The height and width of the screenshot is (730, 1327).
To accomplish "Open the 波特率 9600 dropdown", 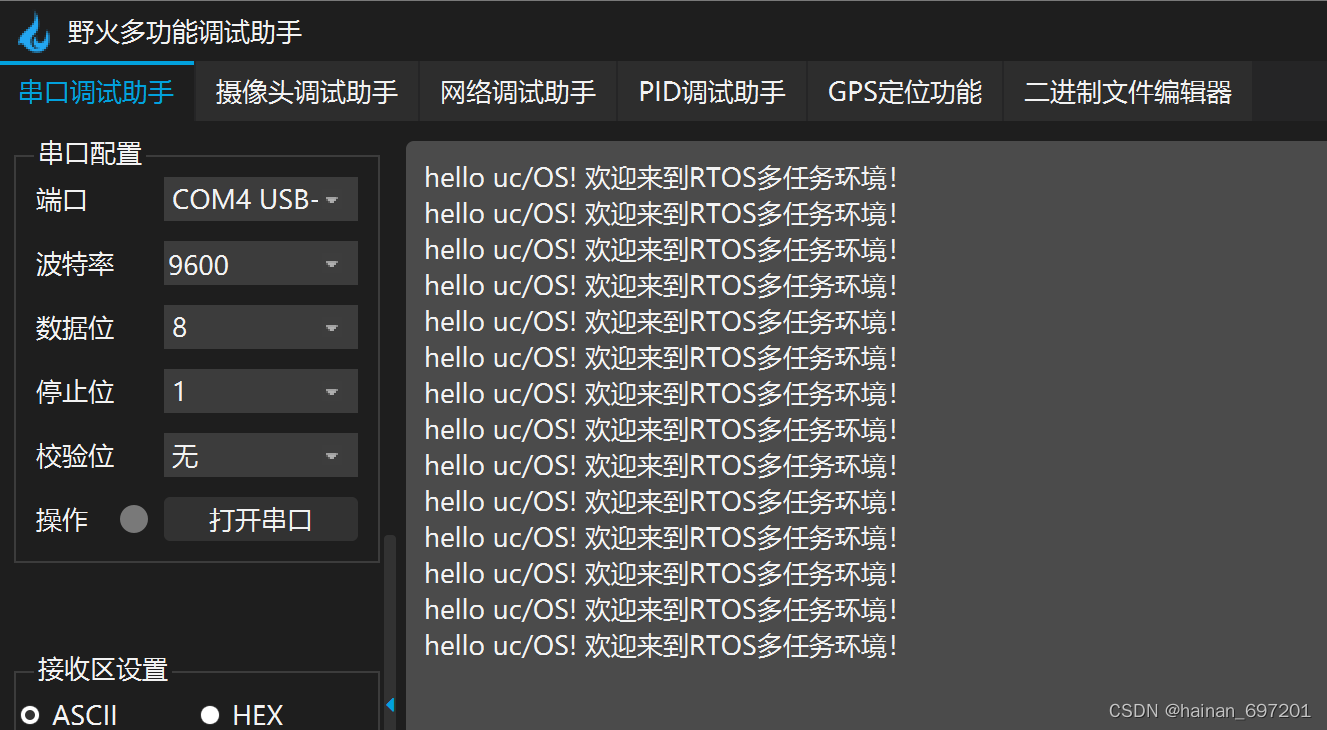I will [x=260, y=264].
